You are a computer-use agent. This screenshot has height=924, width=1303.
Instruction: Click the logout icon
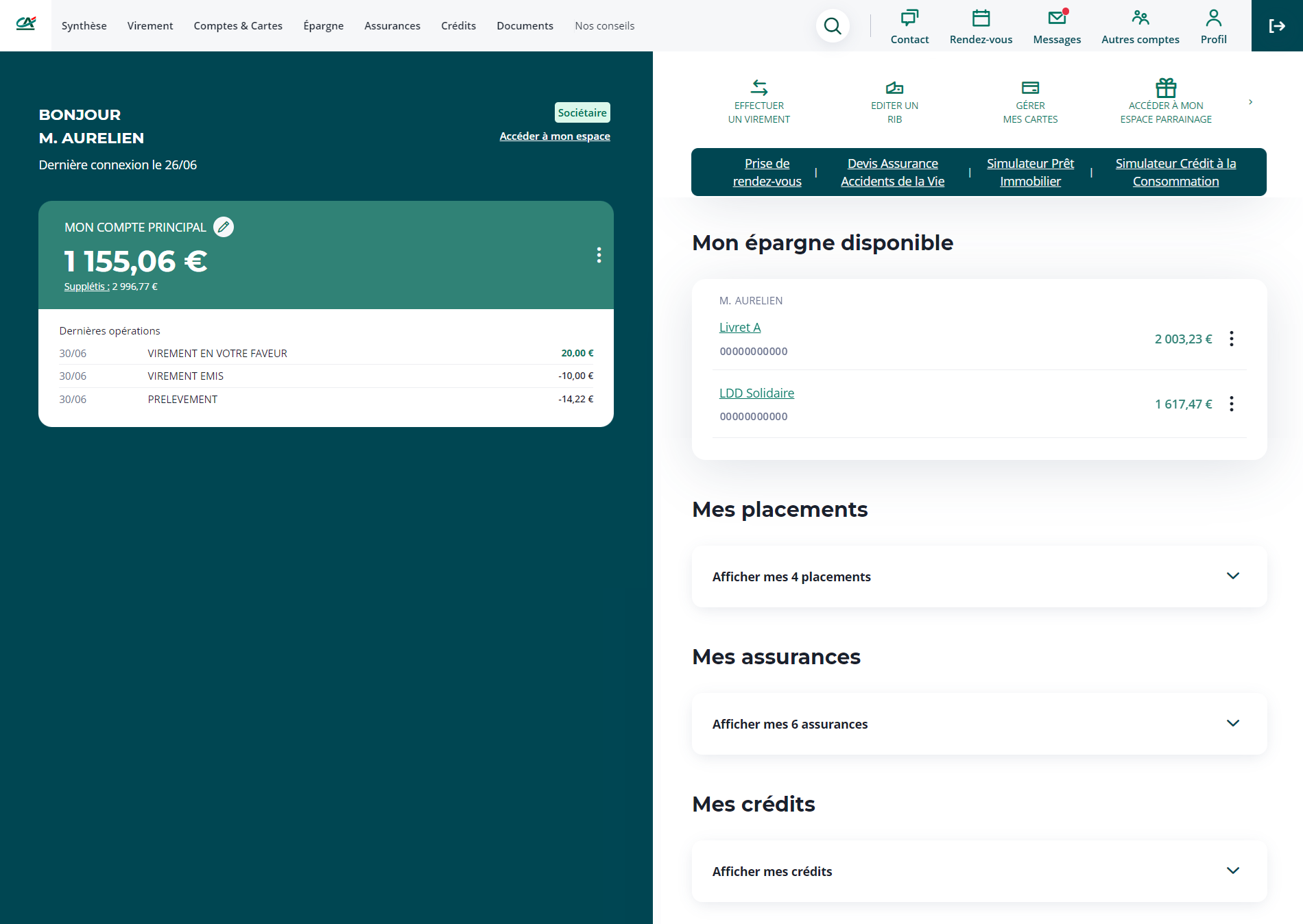pyautogui.click(x=1276, y=26)
